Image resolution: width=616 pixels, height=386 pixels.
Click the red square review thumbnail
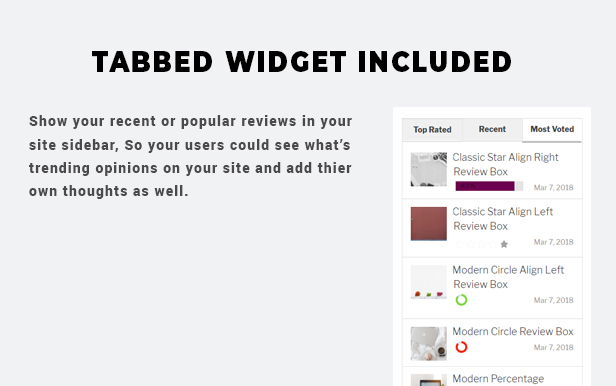[429, 224]
